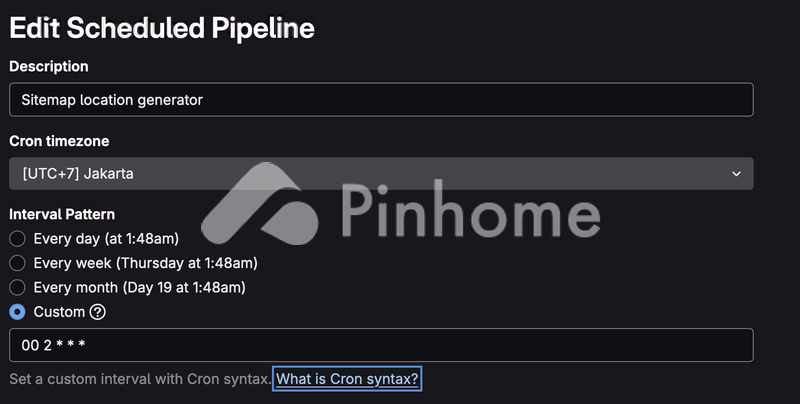Select the Every day radio button
This screenshot has width=800, height=404.
coord(17,239)
